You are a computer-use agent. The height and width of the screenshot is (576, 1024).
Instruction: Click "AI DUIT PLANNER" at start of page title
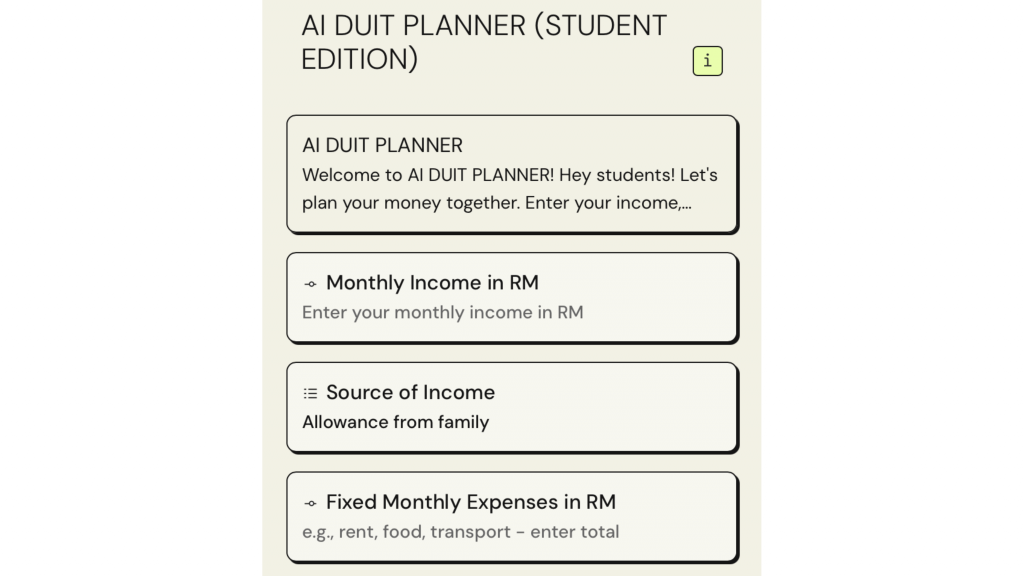pyautogui.click(x=413, y=25)
